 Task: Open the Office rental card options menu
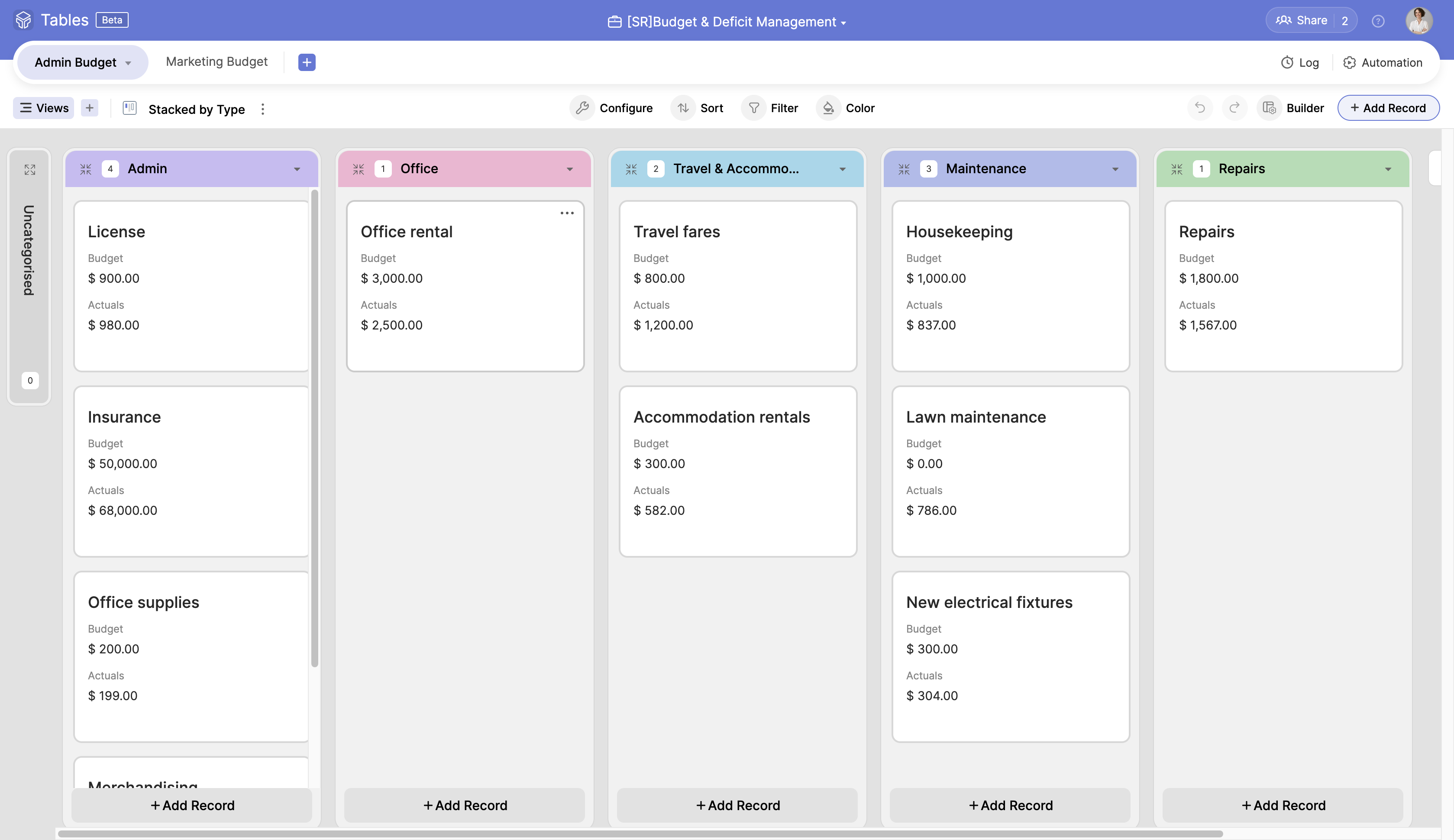[567, 213]
